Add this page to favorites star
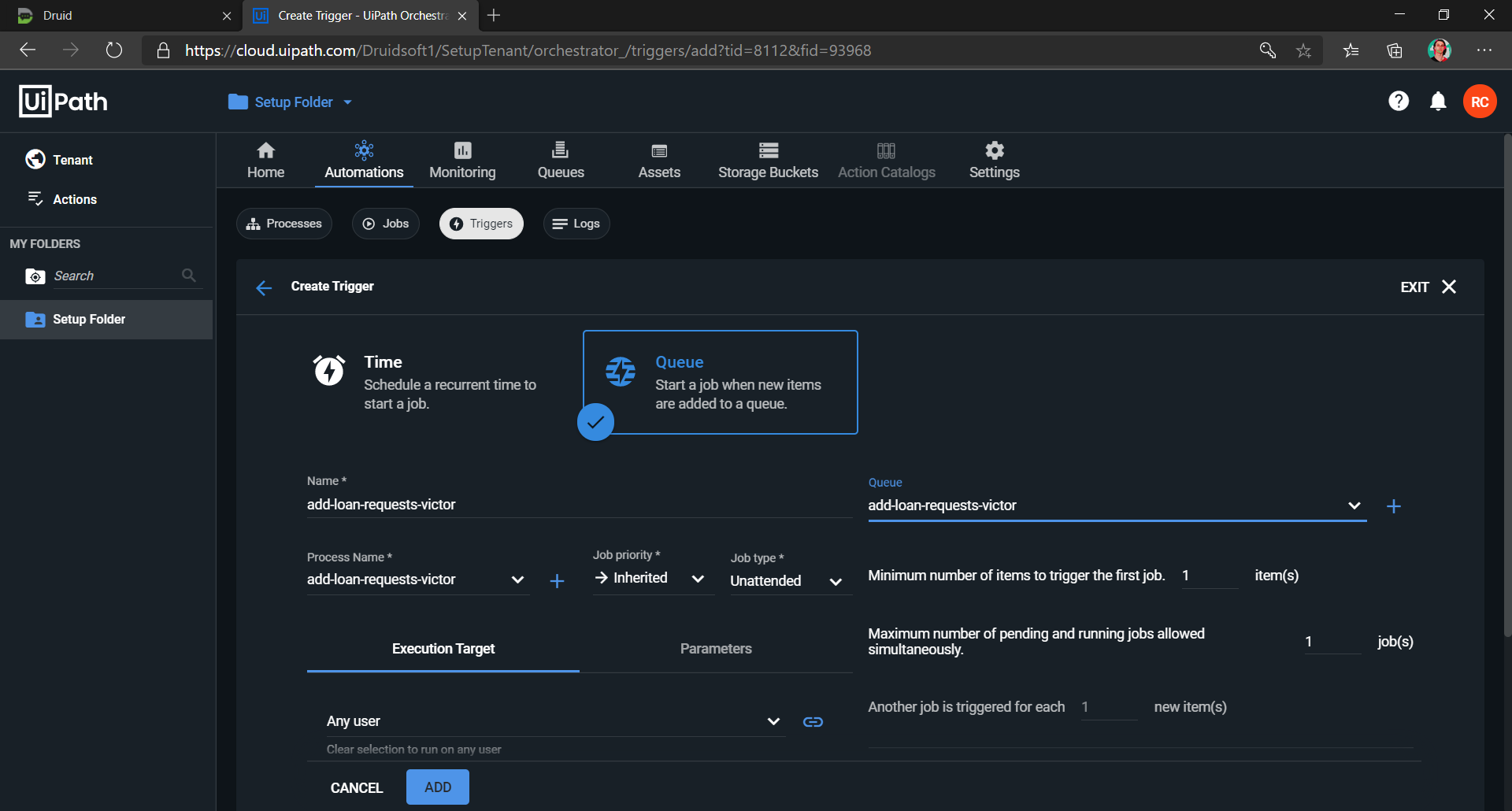Image resolution: width=1512 pixels, height=811 pixels. click(x=1304, y=50)
